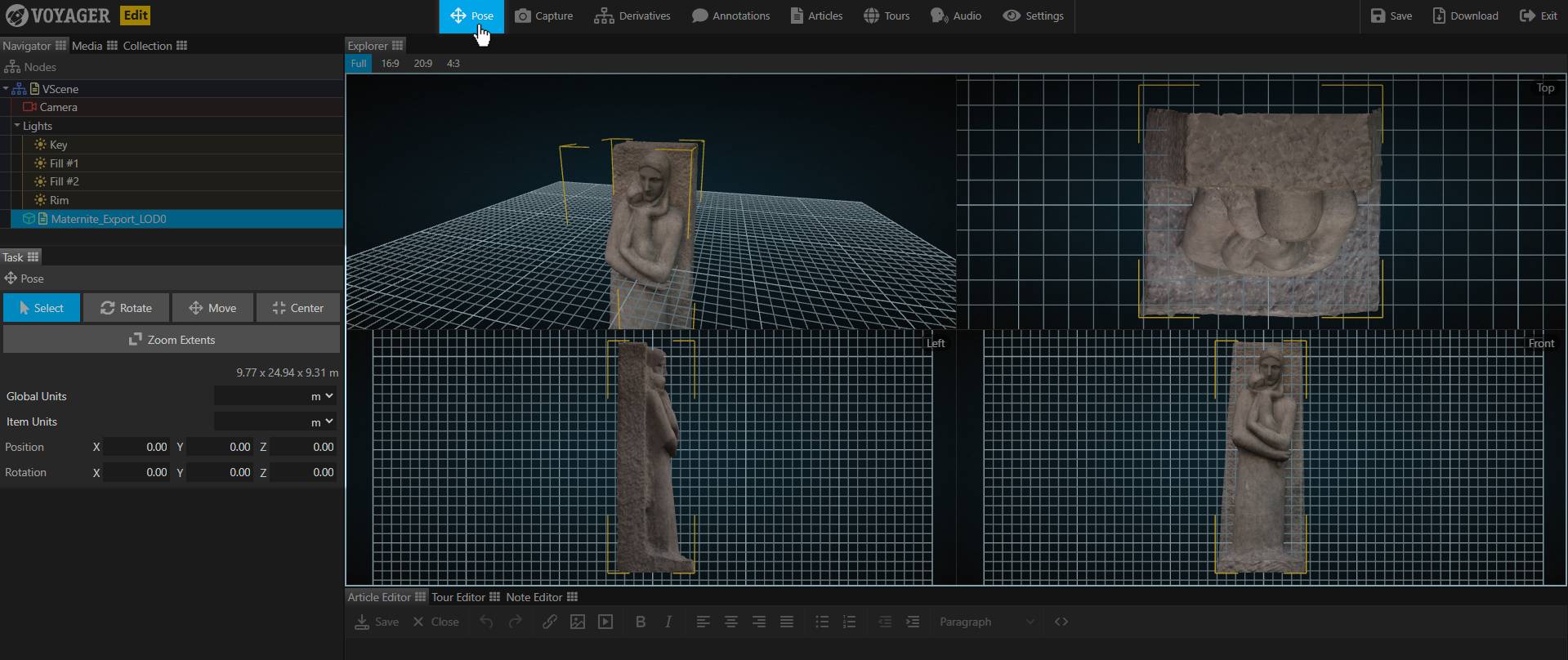The width and height of the screenshot is (1568, 660).
Task: Click the redo arrow in Article Editor
Action: coord(515,622)
